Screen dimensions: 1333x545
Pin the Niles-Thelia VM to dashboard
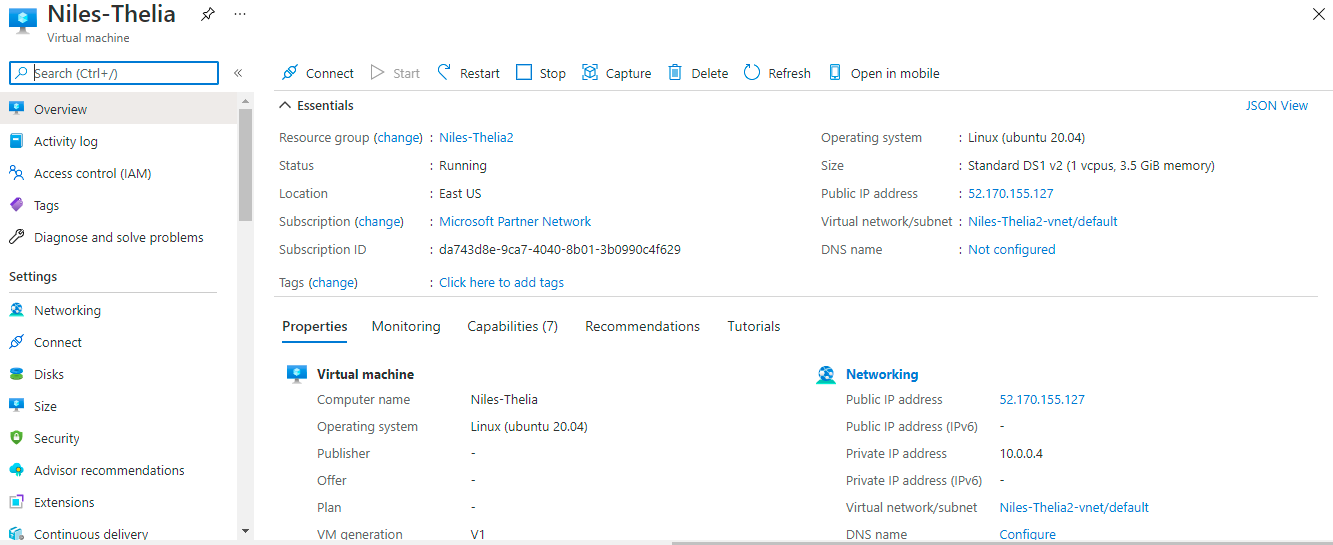pos(207,14)
